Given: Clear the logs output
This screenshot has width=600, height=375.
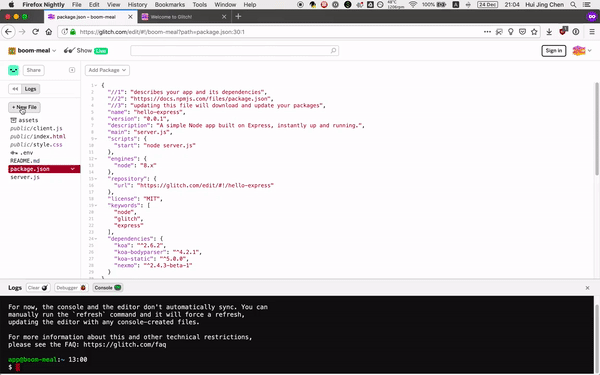Looking at the screenshot, I should (x=38, y=288).
